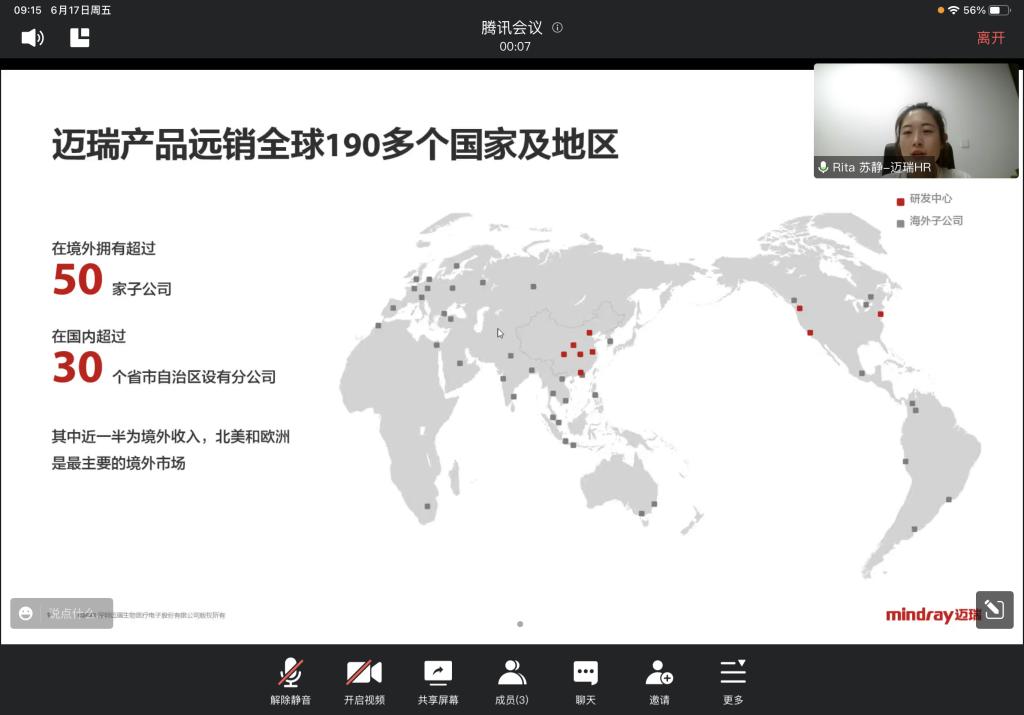Screen dimensions: 1024x715
Task: Click the battery status icon
Action: tap(999, 10)
